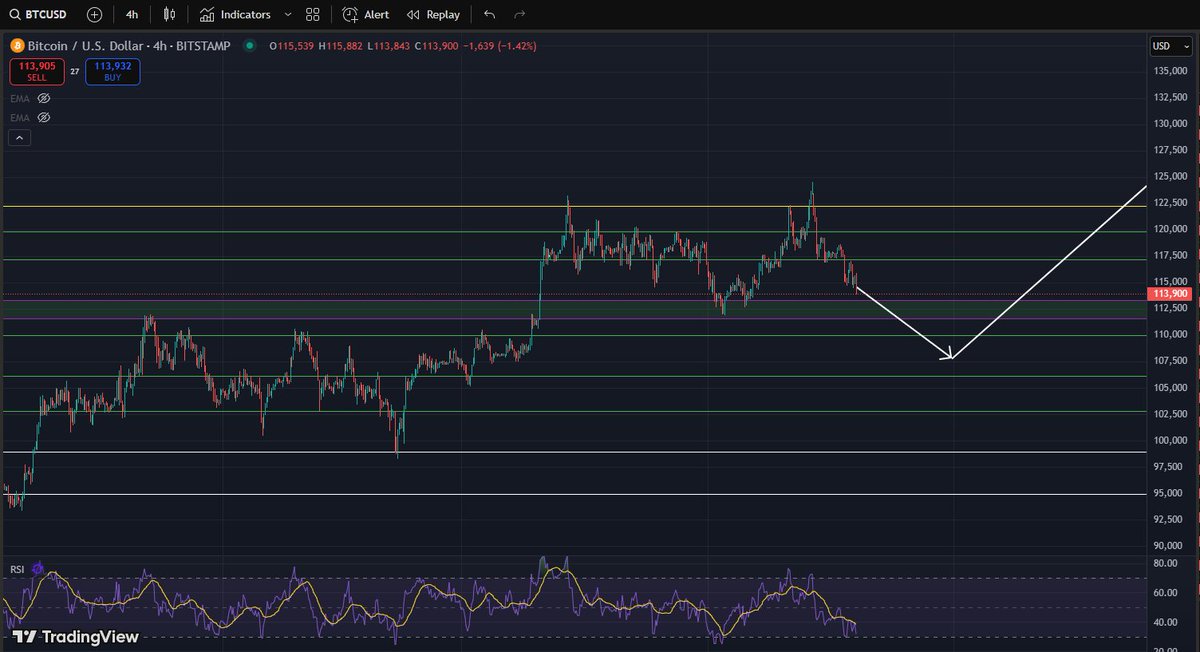The width and height of the screenshot is (1200, 652).
Task: Open the USD currency dropdown
Action: 1171,45
